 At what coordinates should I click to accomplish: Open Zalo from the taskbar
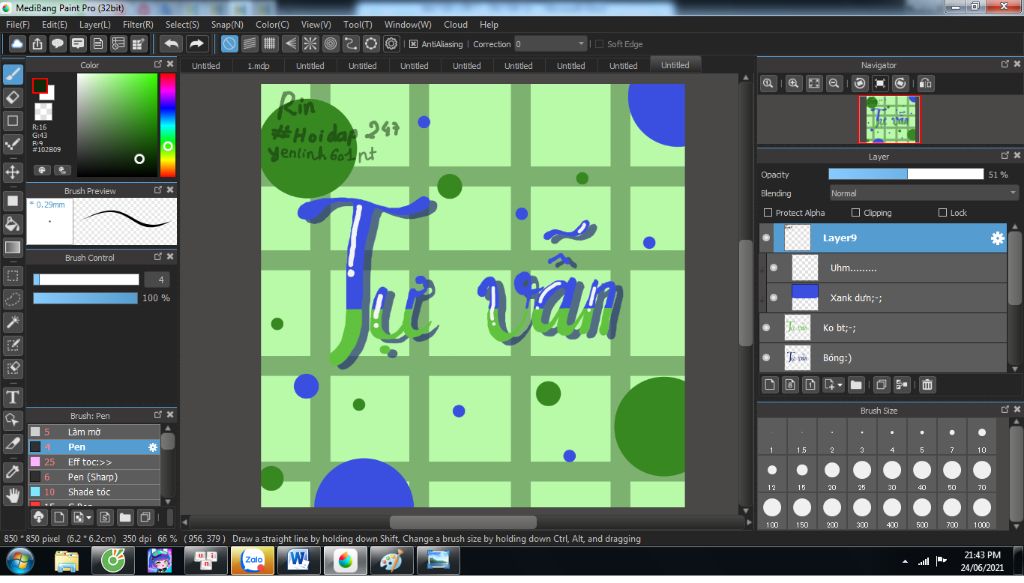253,561
